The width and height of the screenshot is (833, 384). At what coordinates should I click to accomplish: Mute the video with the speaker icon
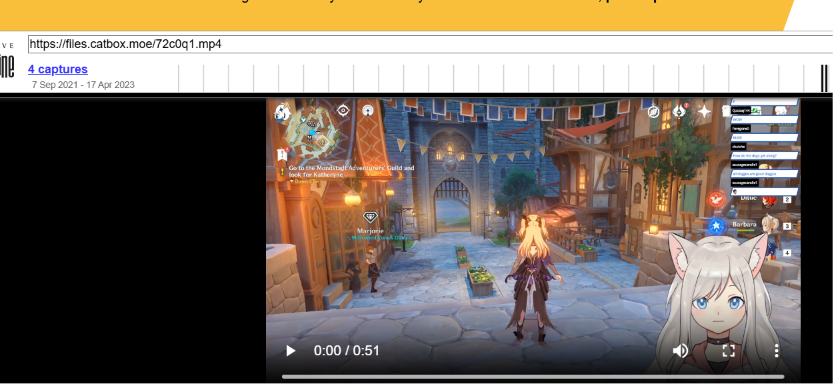[681, 351]
